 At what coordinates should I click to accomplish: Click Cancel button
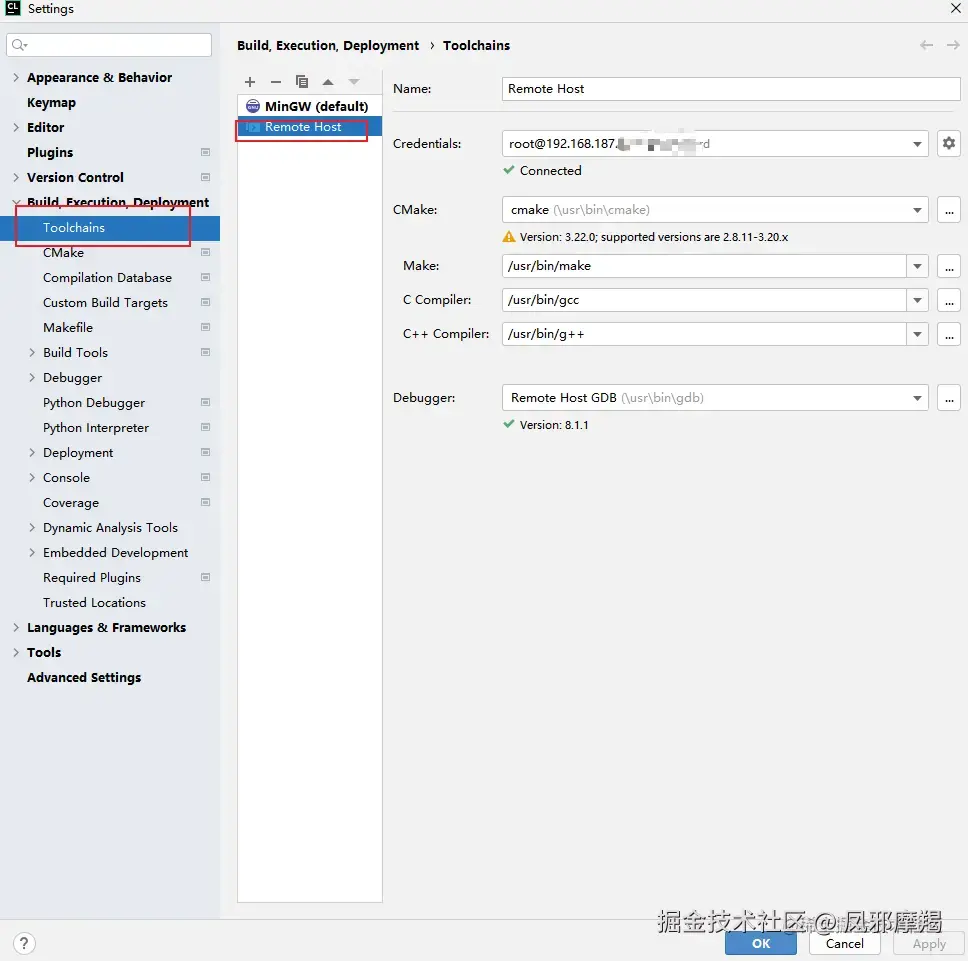845,944
